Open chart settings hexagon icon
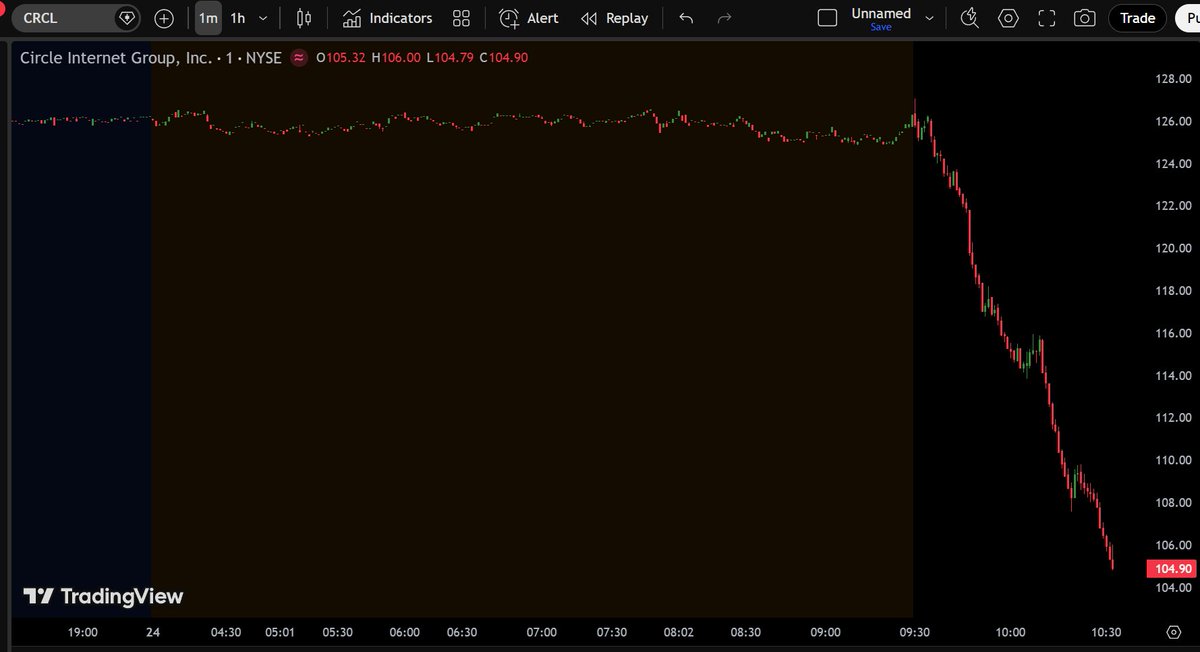Image resolution: width=1200 pixels, height=652 pixels. tap(1008, 18)
